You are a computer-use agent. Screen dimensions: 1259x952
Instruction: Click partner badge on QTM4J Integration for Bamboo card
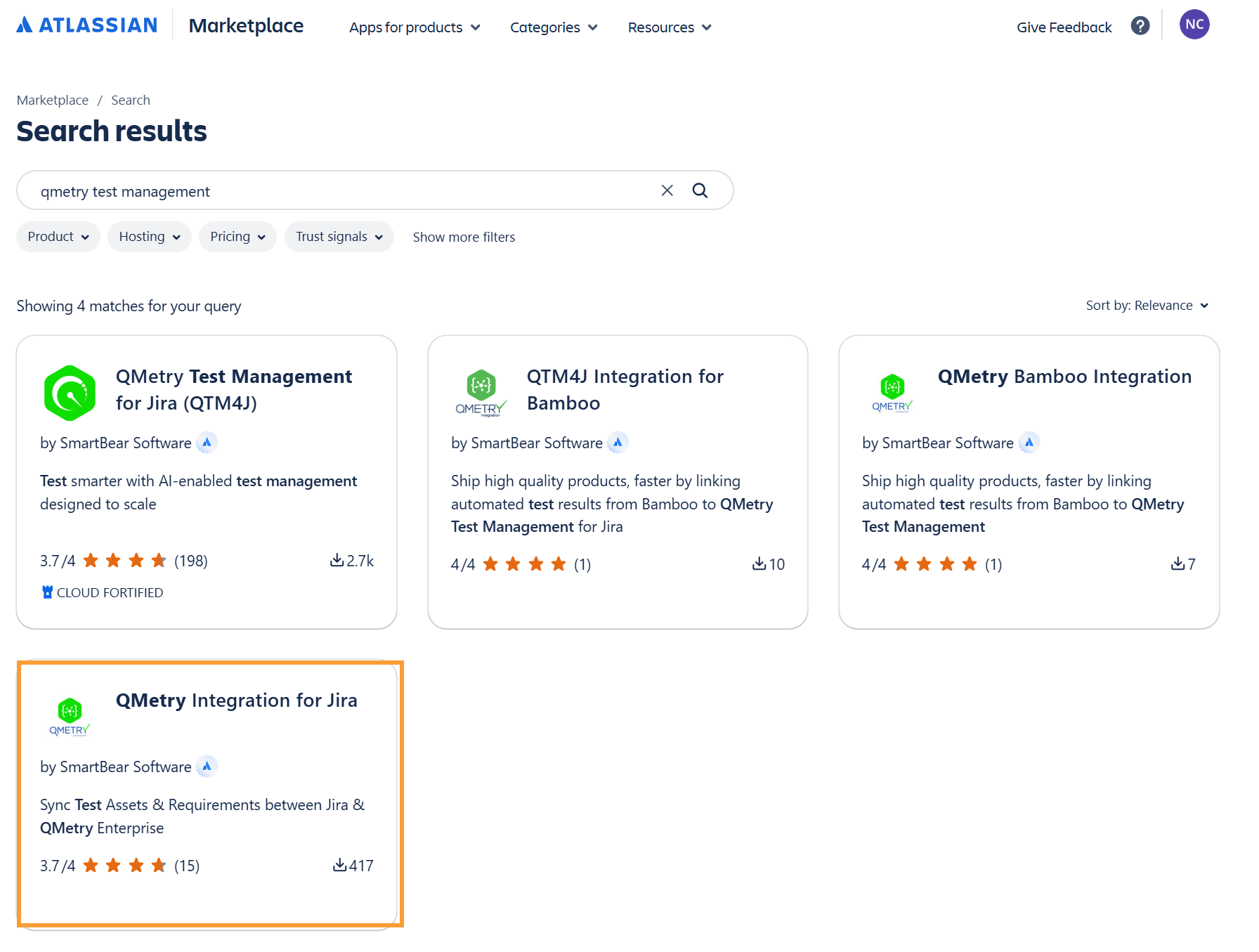[x=618, y=443]
